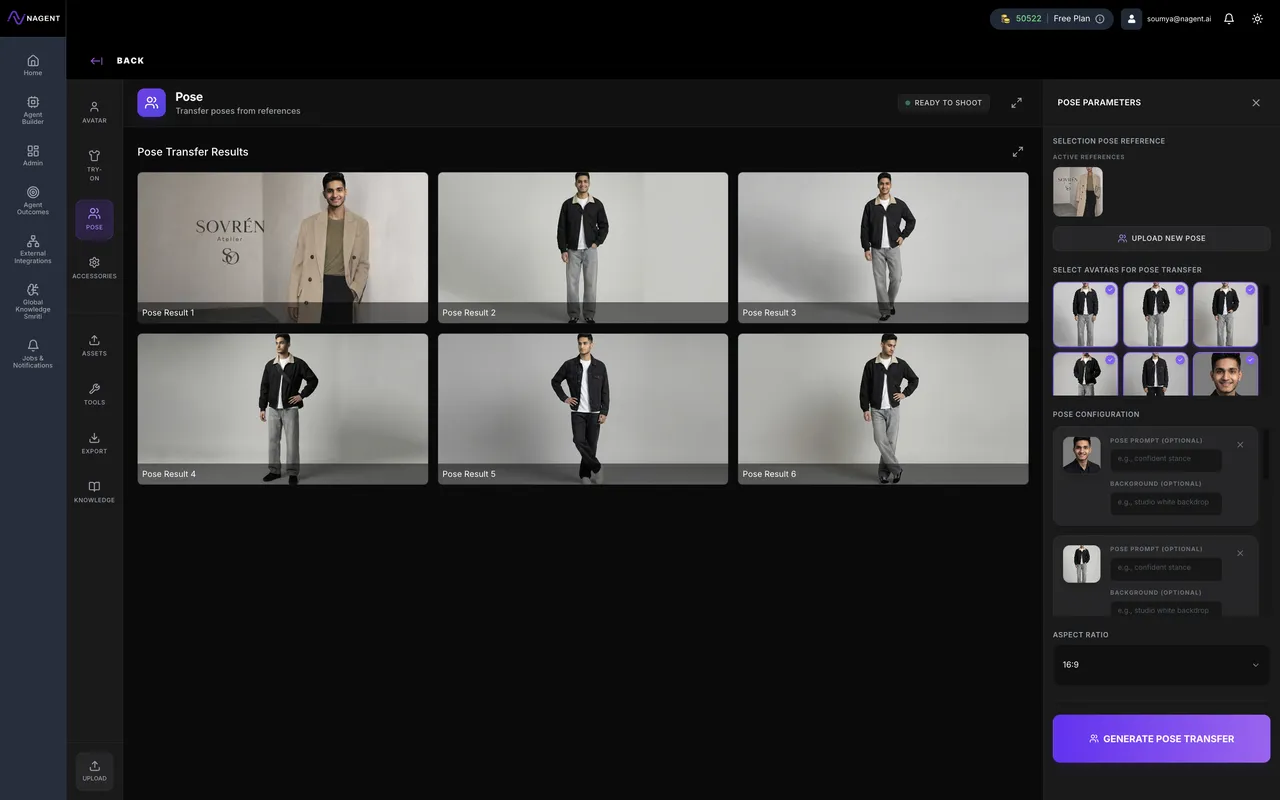Open Jobs & Notifications in the sidebar
Screen dimensions: 1280x800
coord(33,354)
